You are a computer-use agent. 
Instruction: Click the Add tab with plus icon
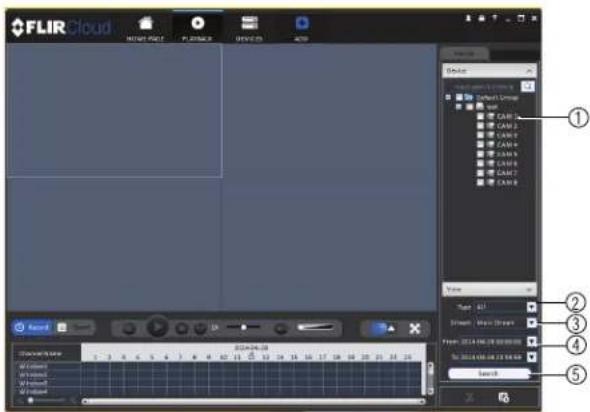pyautogui.click(x=302, y=28)
